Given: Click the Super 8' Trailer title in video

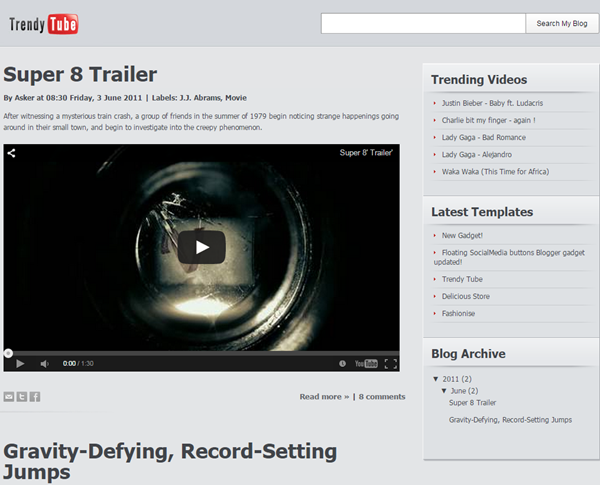Looking at the screenshot, I should click(x=366, y=153).
